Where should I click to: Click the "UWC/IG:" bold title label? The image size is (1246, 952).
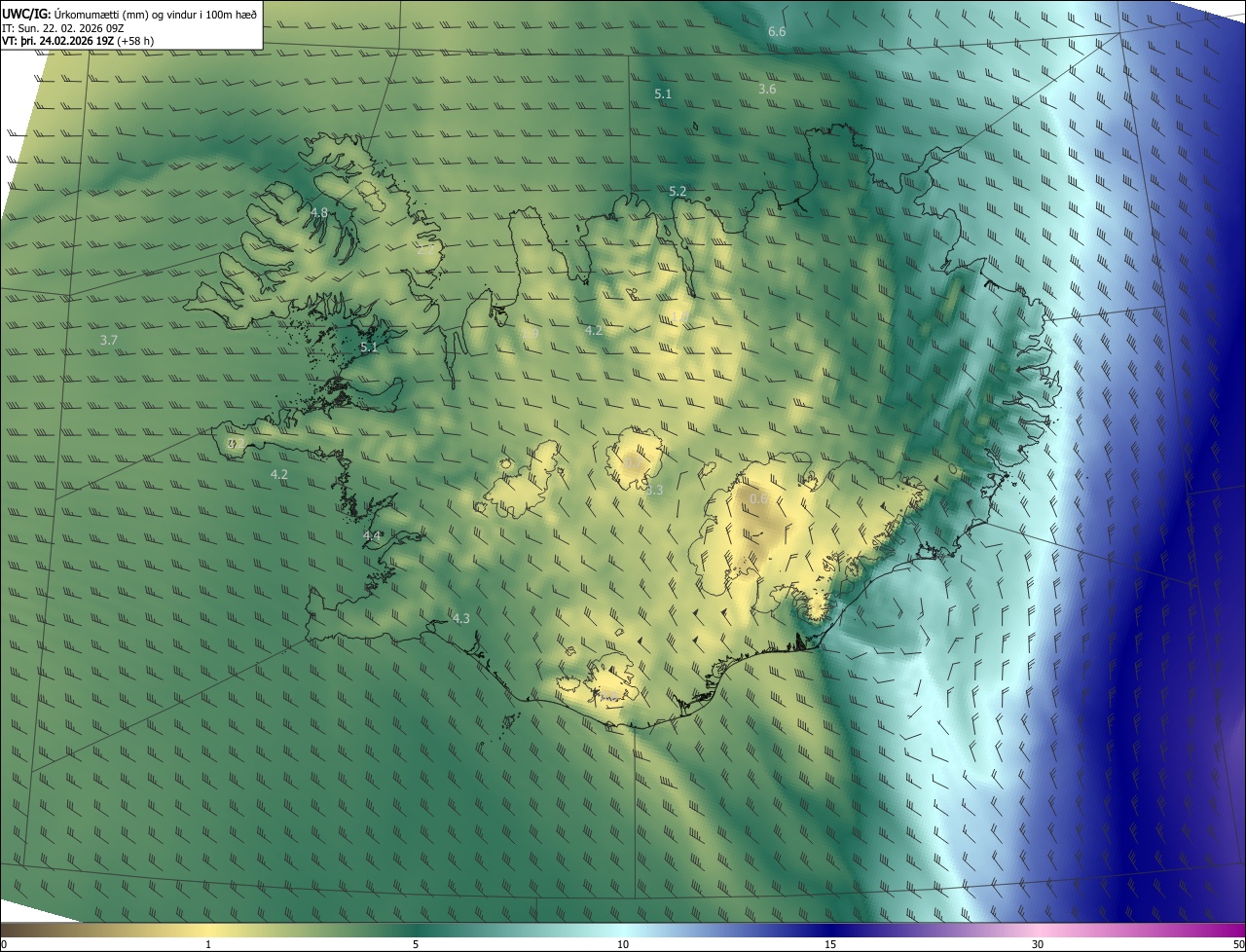click(26, 14)
